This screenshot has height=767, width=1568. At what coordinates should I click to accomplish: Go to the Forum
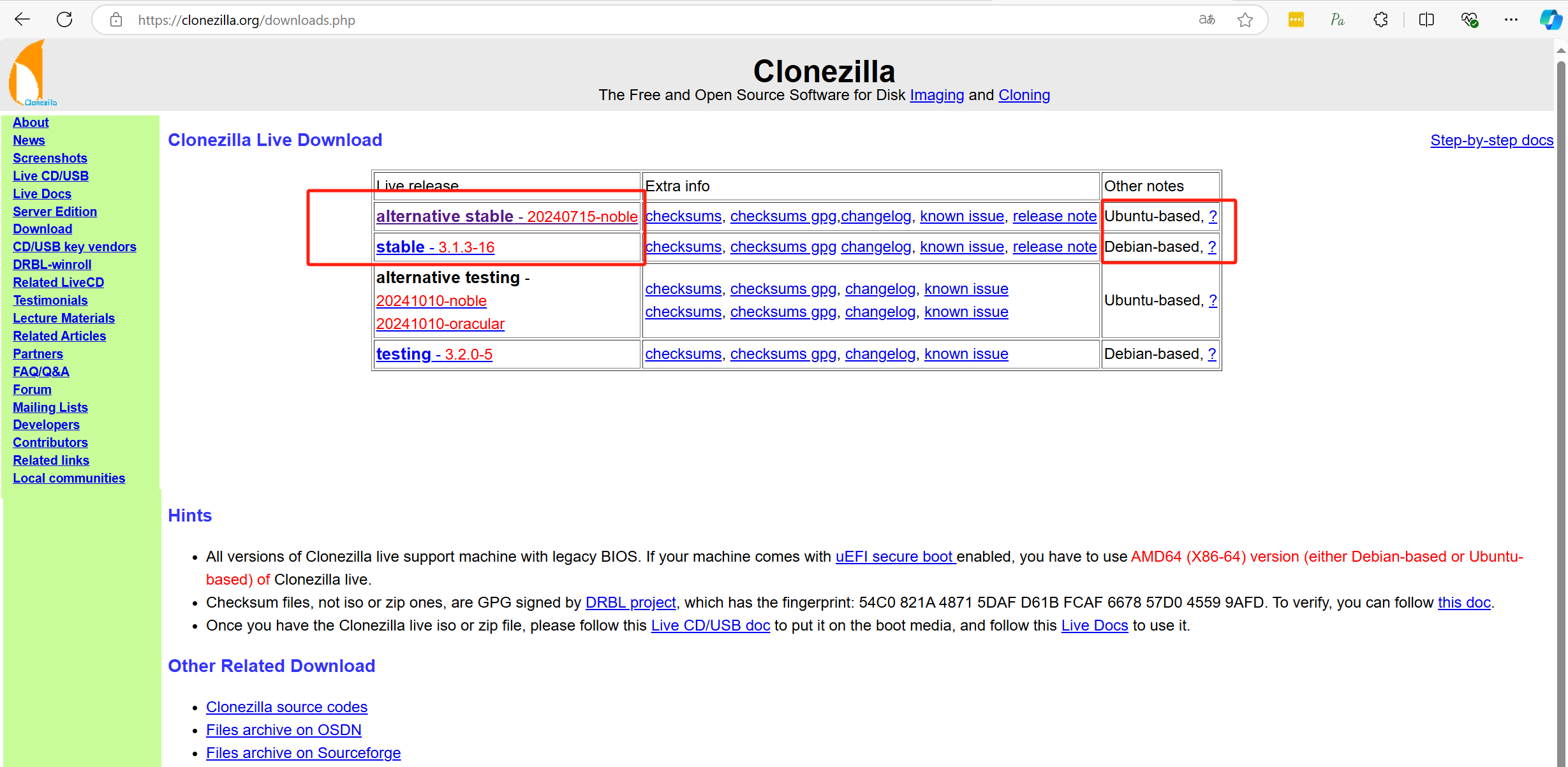pyautogui.click(x=32, y=390)
